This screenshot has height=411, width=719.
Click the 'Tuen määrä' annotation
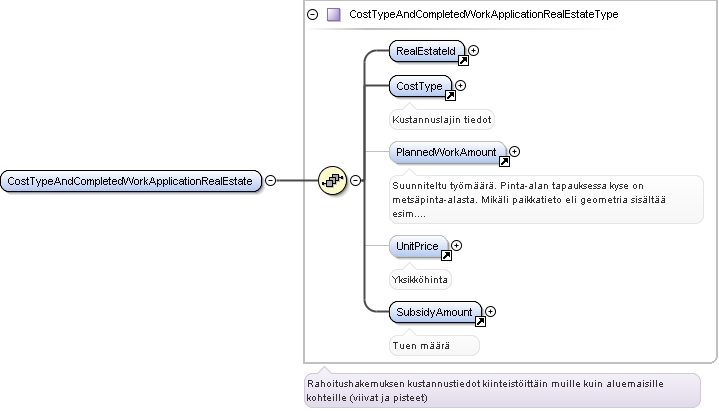pyautogui.click(x=434, y=346)
